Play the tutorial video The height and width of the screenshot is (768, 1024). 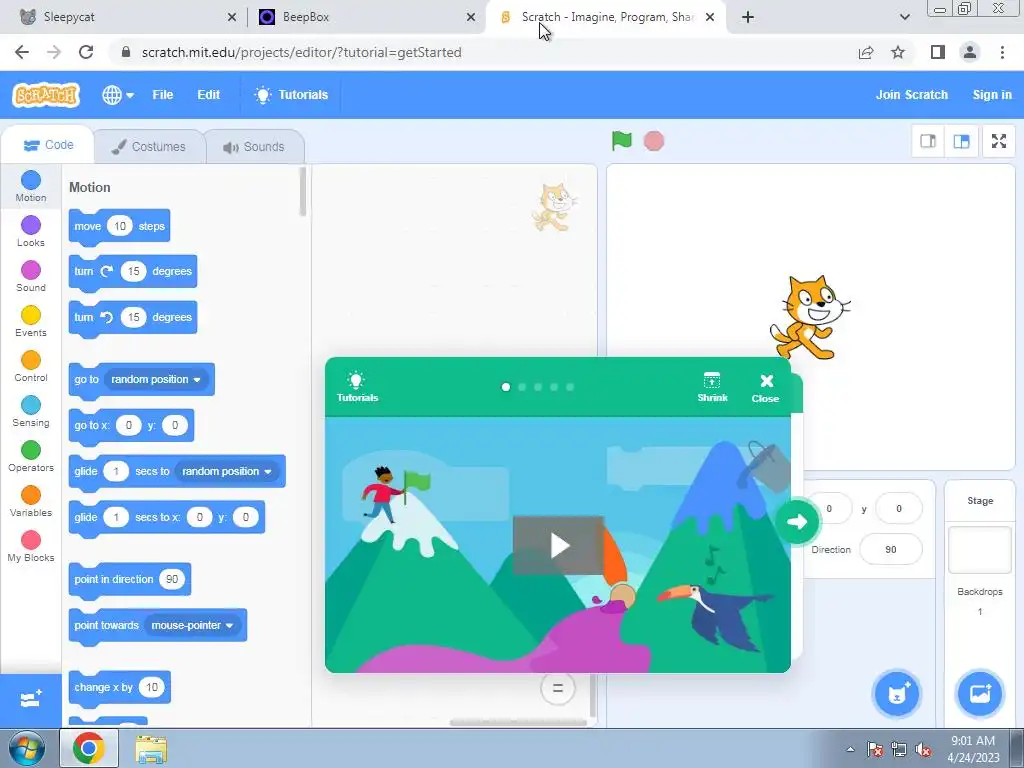[x=558, y=545]
